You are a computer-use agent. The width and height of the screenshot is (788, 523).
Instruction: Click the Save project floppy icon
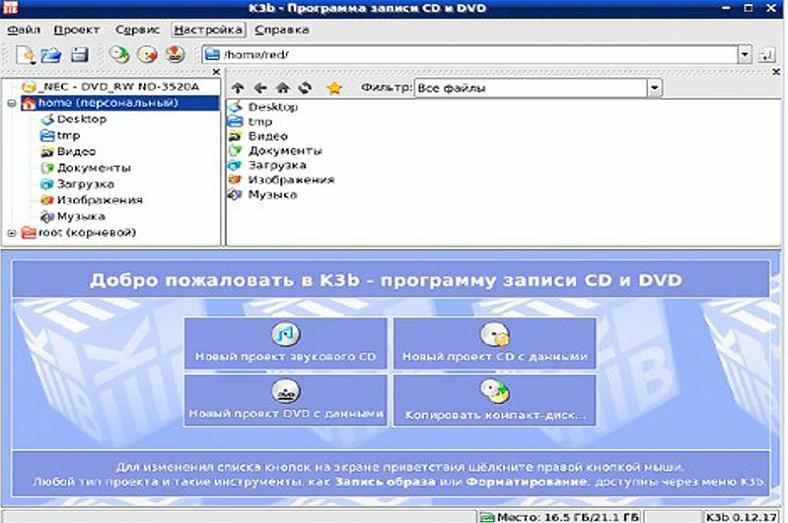coord(79,54)
